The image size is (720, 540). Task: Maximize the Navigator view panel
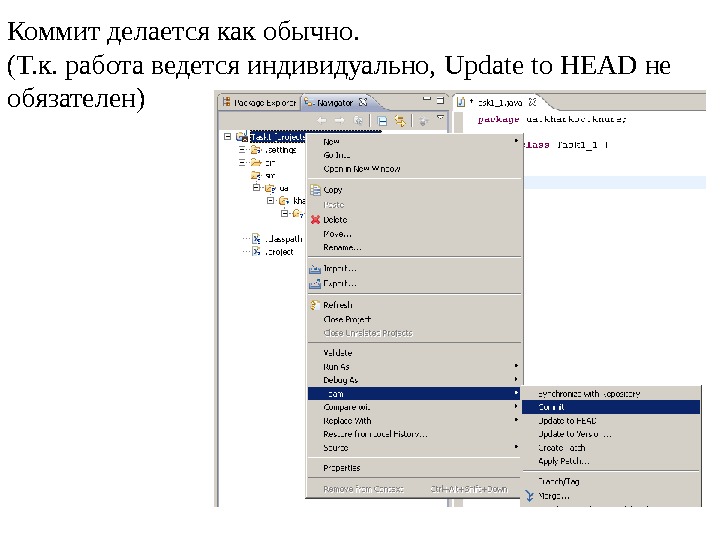pos(440,99)
